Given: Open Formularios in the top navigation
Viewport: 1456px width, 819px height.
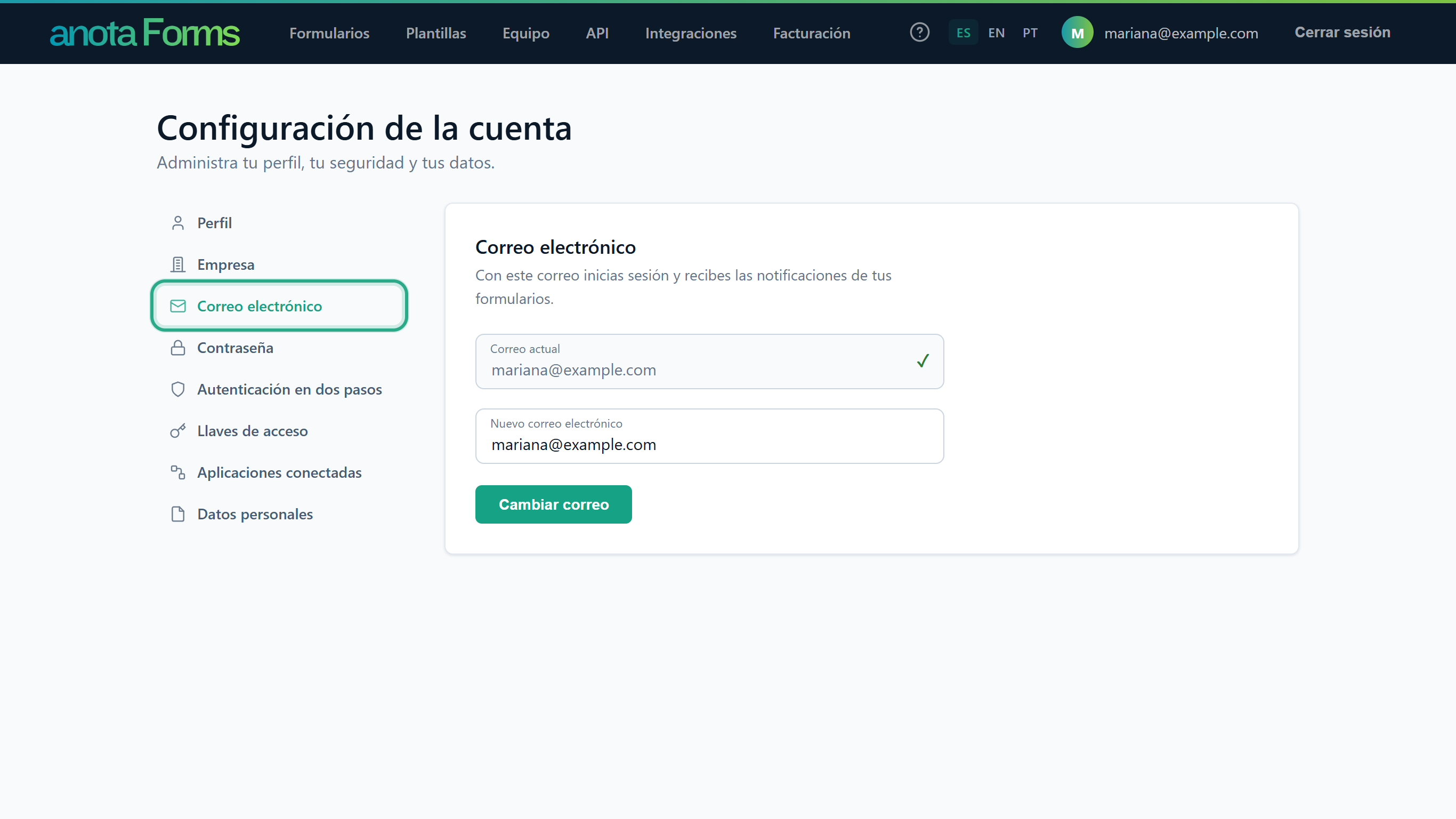Looking at the screenshot, I should pos(329,33).
